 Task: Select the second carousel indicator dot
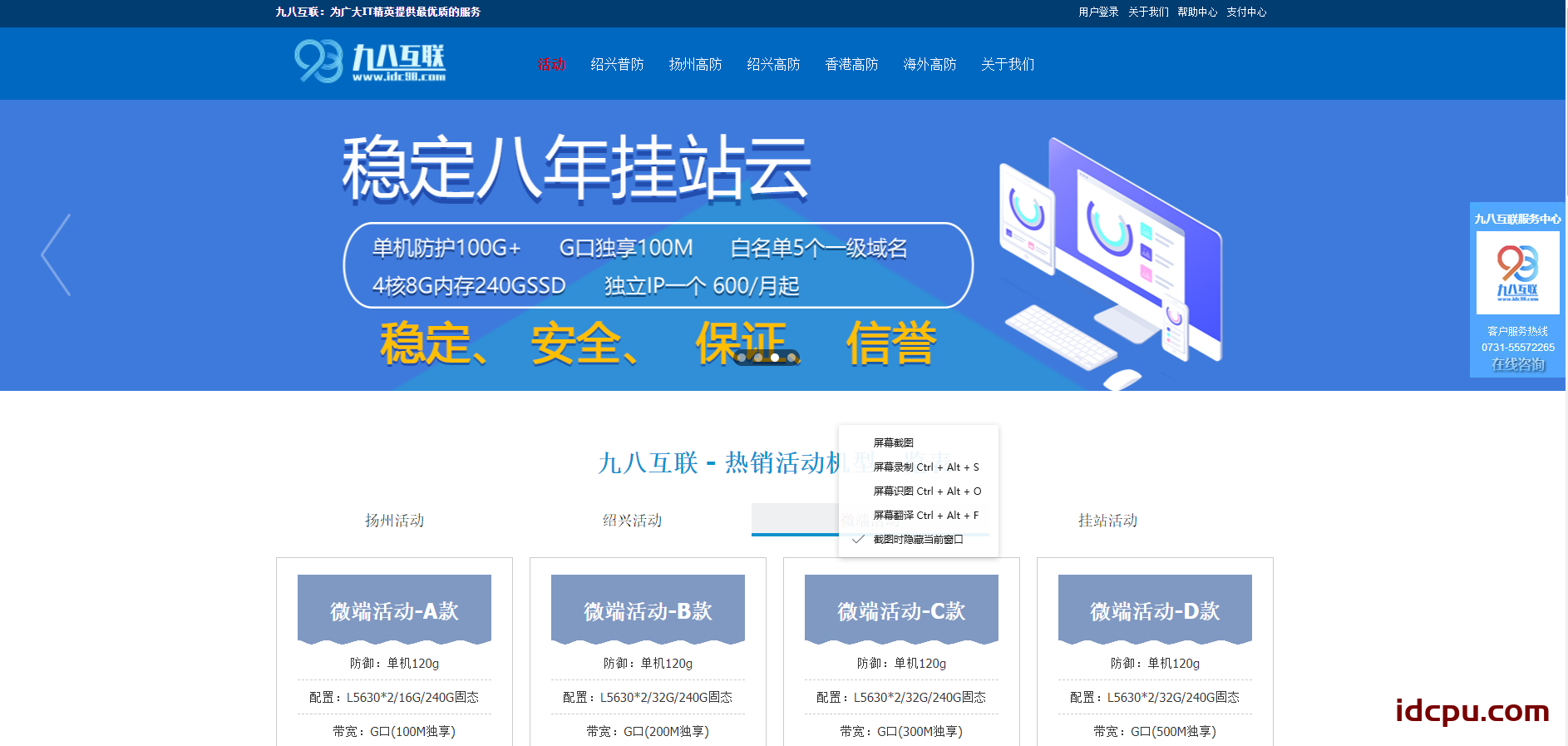click(758, 358)
